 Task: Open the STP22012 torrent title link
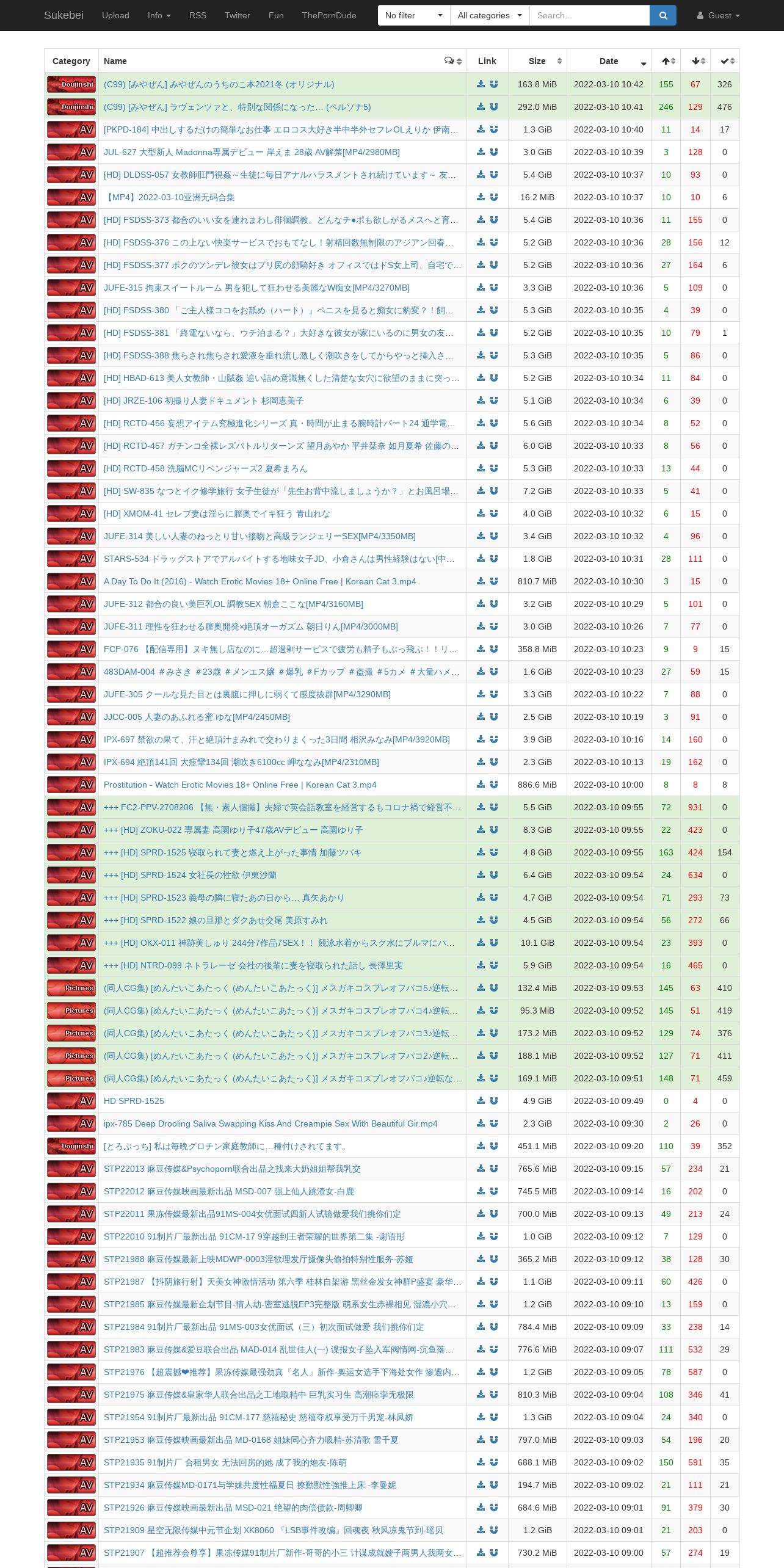click(x=229, y=1191)
